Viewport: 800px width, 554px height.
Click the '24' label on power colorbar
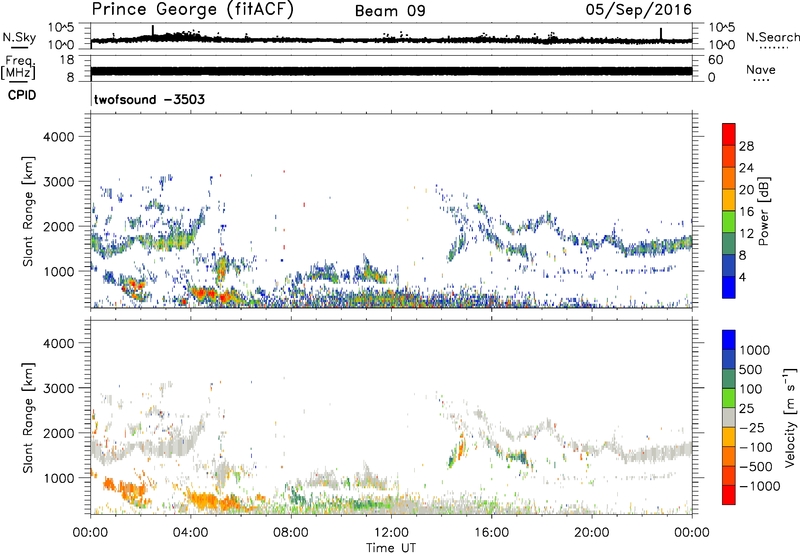746,168
